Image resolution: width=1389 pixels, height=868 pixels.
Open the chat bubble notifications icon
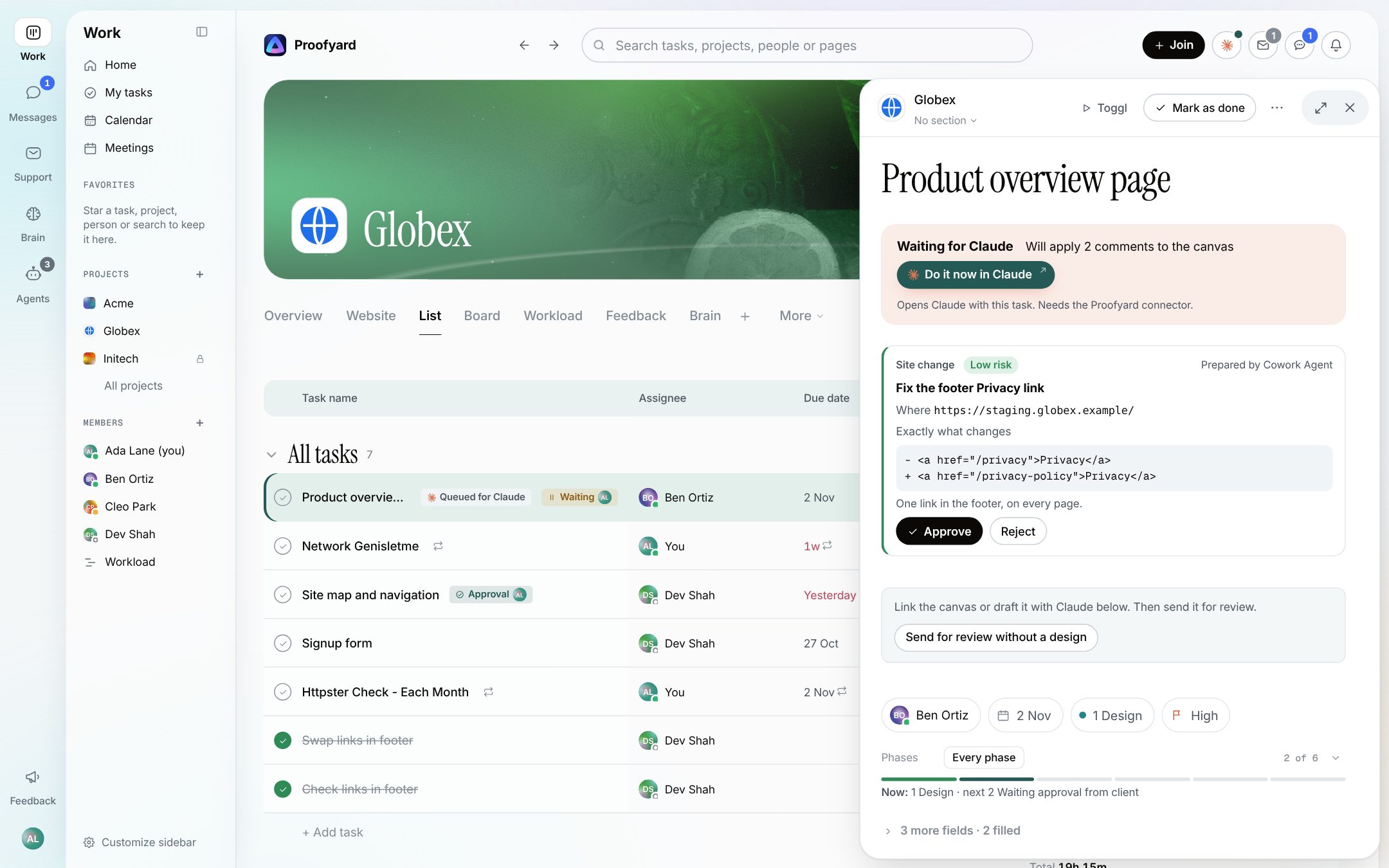coord(1300,45)
